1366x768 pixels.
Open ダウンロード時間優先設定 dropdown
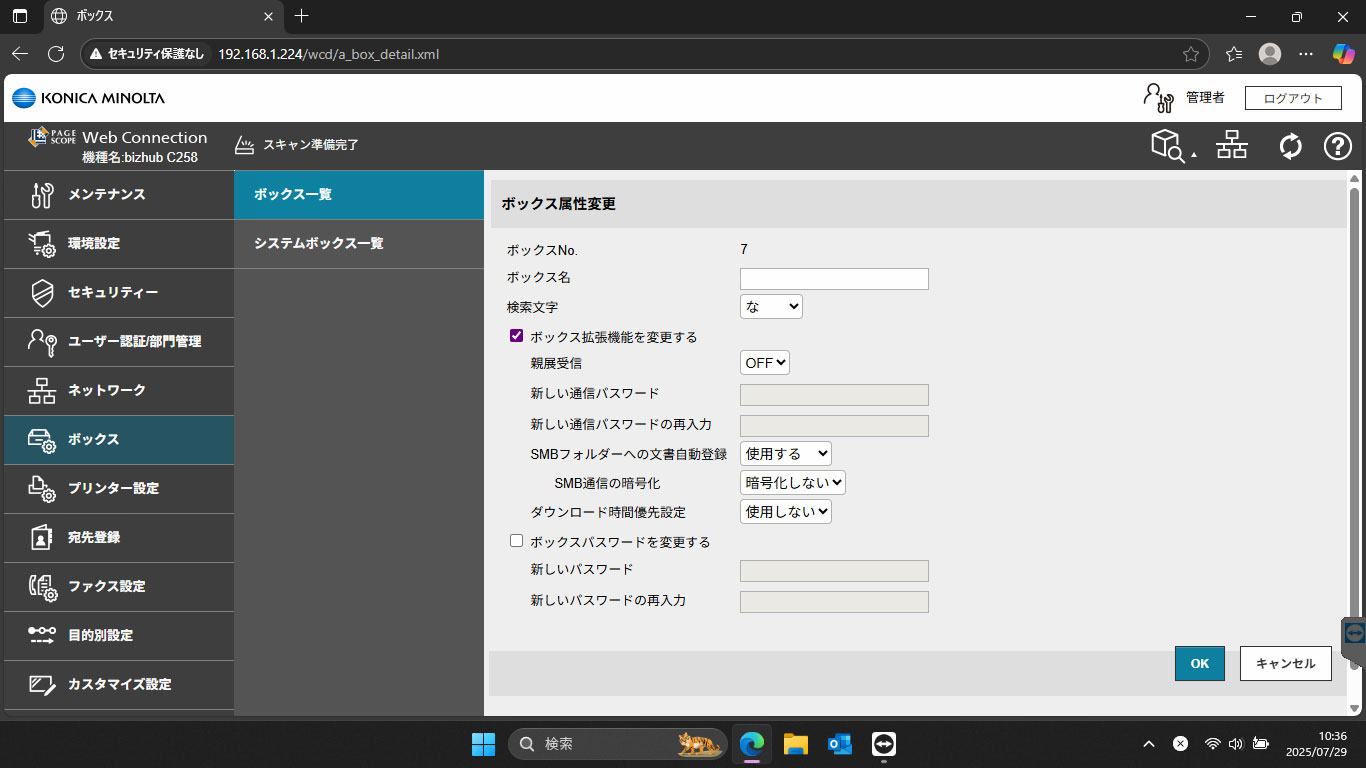786,512
